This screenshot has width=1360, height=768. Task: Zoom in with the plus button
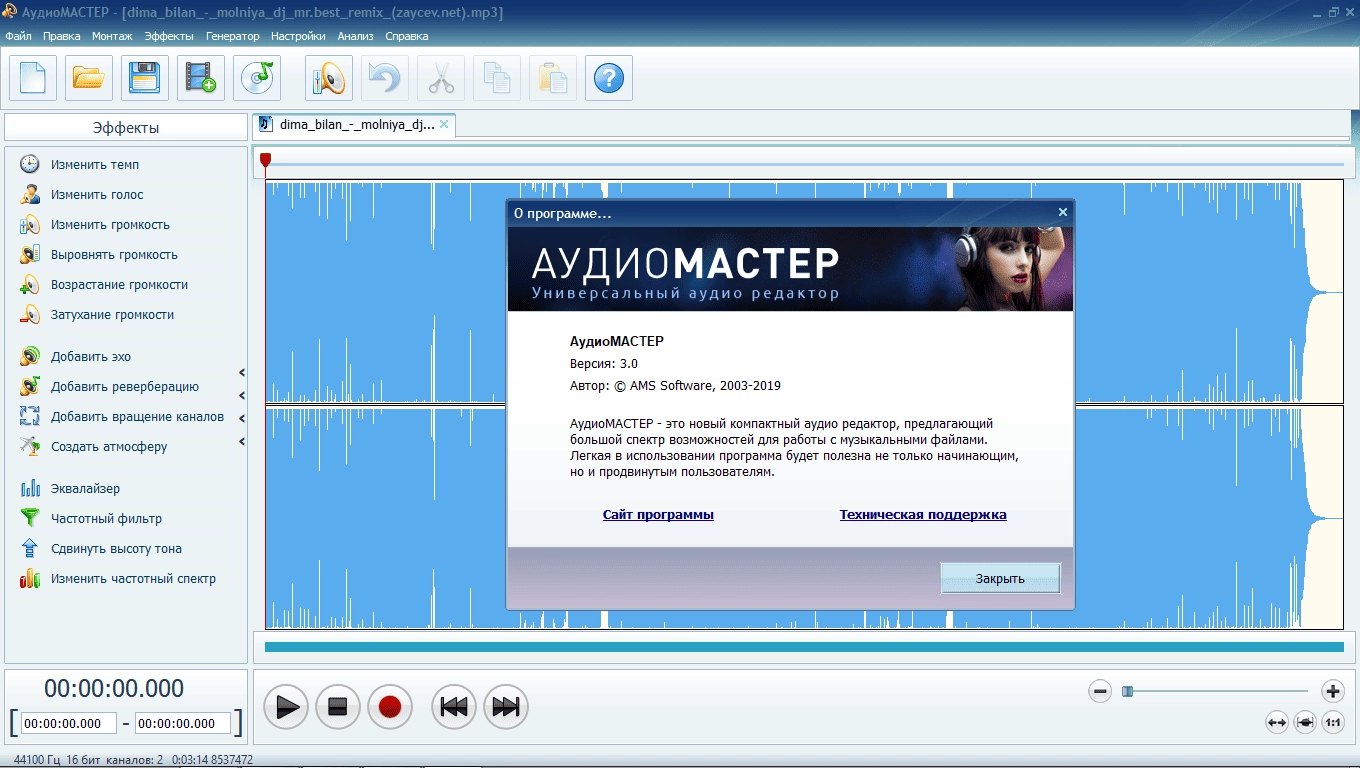tap(1332, 691)
